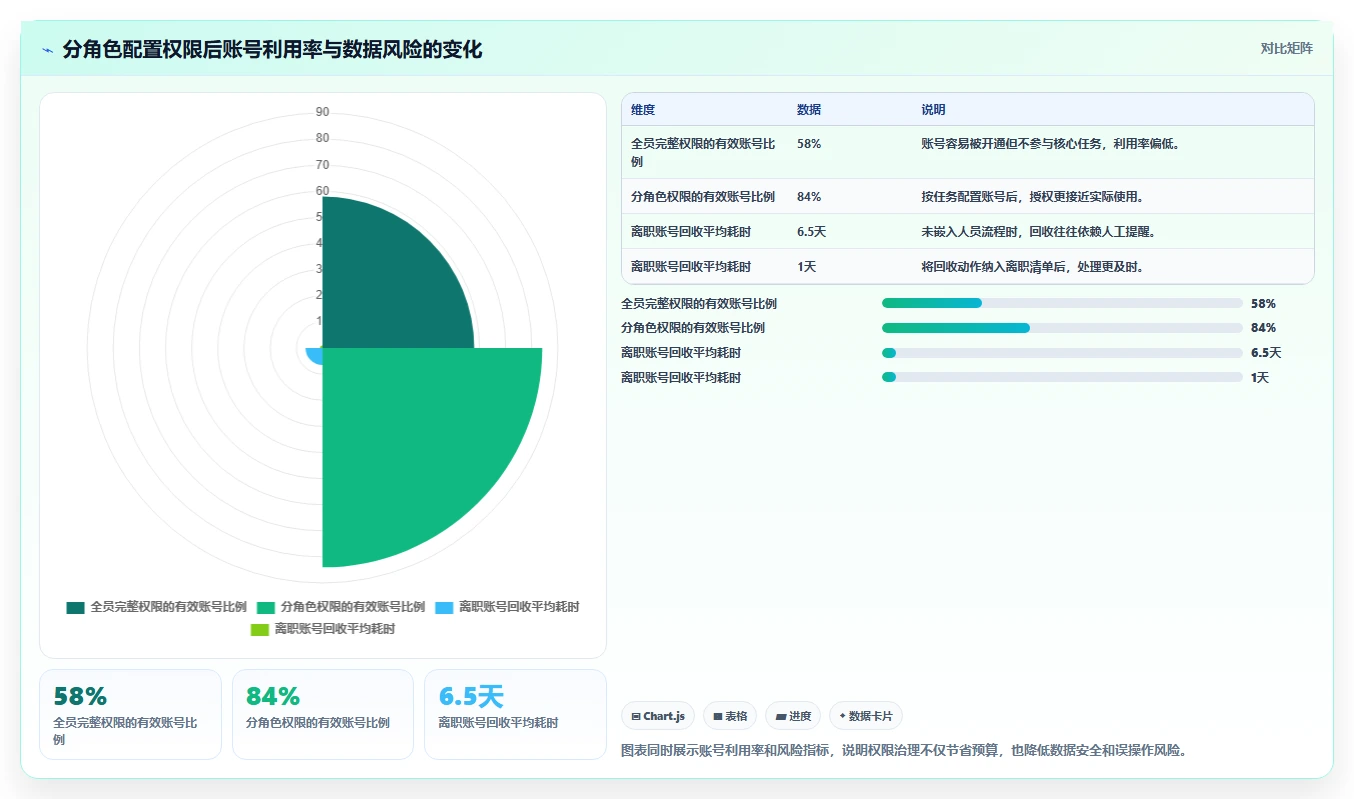Click the 全员完整权限的有效账号比例 progress row label
1354x799 pixels.
pos(699,304)
